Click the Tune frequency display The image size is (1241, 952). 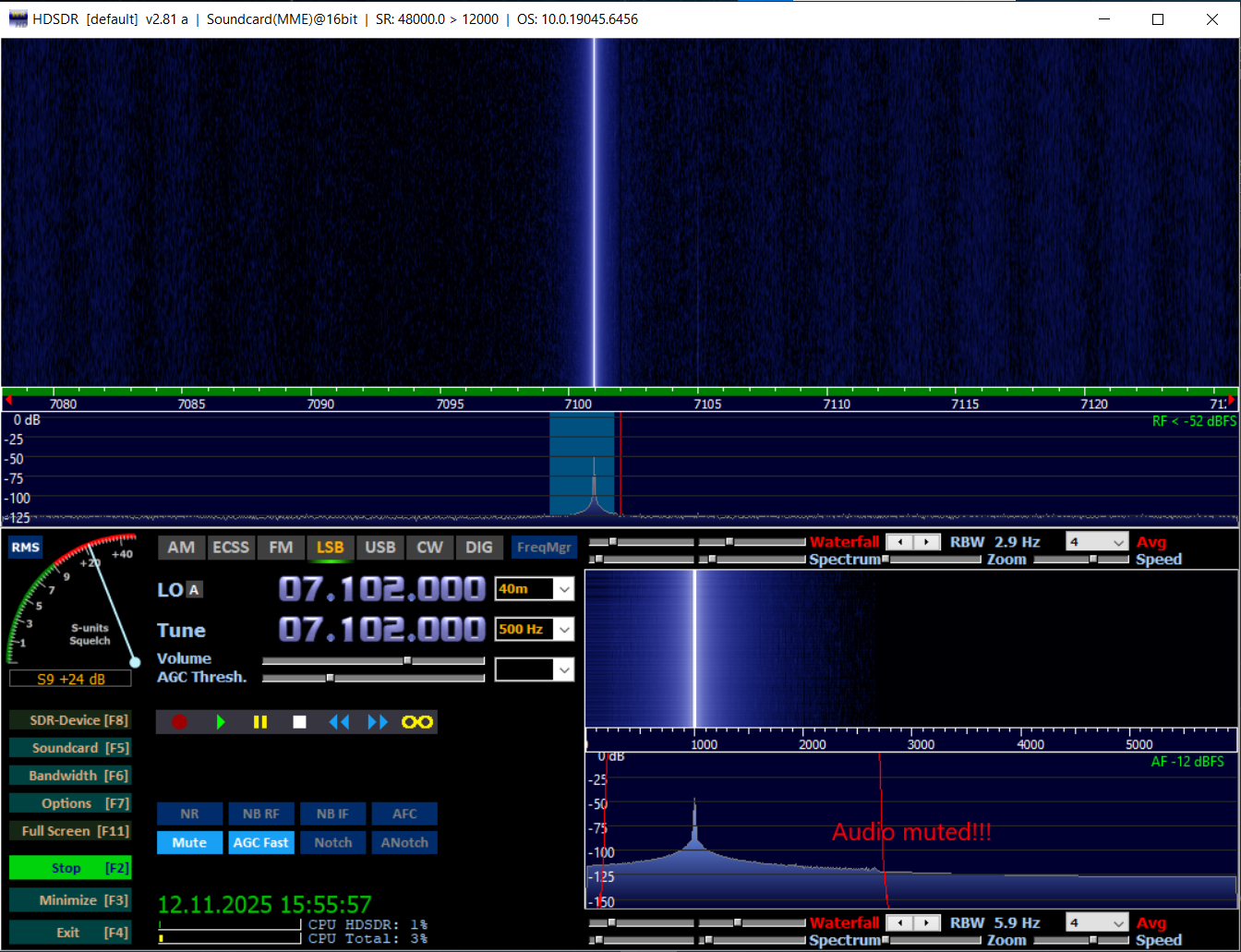coord(381,630)
